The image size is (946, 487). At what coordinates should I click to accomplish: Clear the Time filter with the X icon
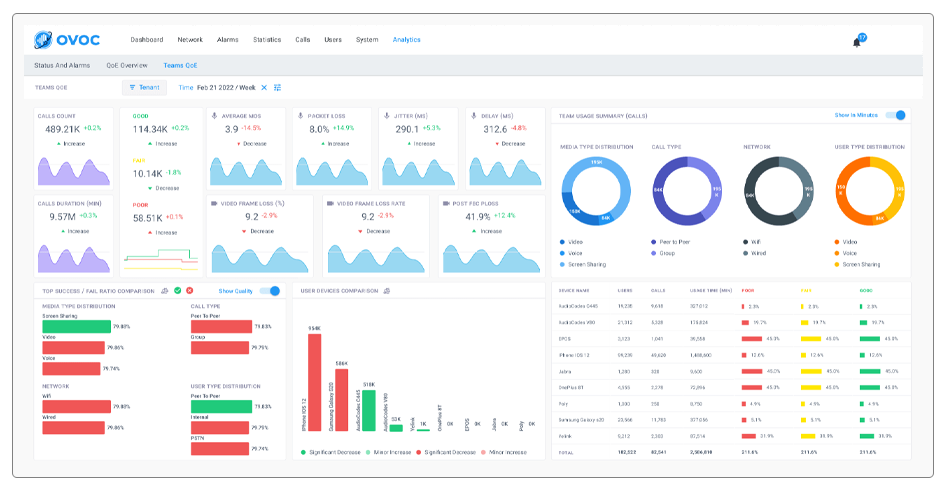coord(264,88)
